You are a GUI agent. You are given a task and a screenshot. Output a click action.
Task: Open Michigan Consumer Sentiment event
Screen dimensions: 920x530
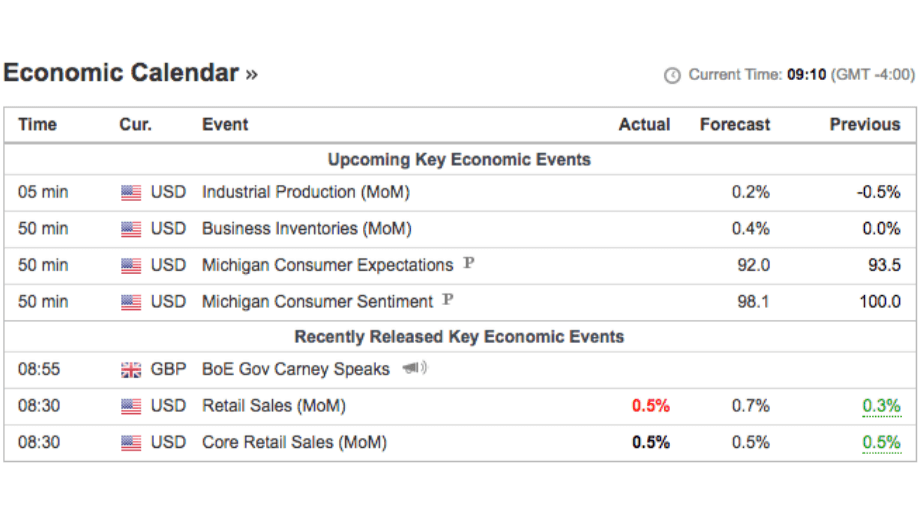[317, 302]
